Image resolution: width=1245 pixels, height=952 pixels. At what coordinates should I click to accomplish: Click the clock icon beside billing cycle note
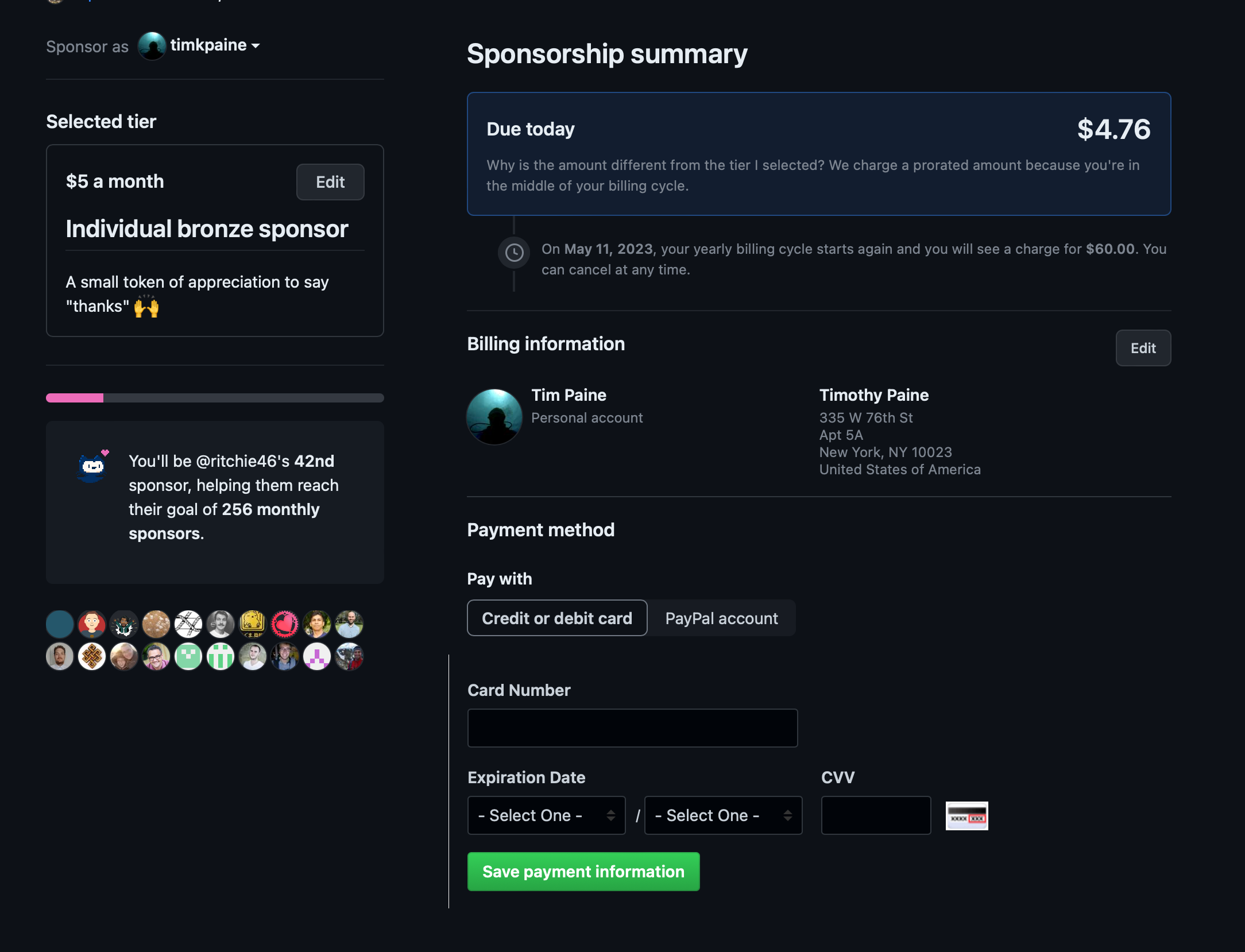click(514, 253)
